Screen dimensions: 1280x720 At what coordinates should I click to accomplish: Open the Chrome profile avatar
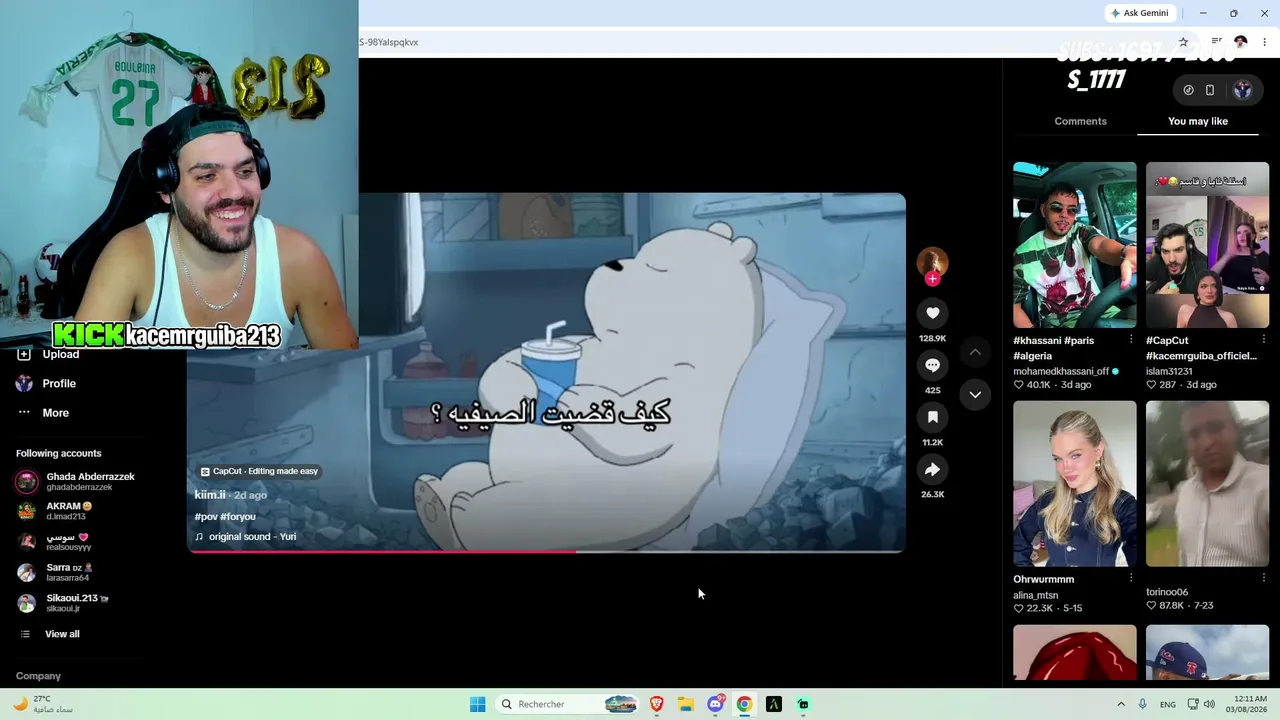(x=1241, y=42)
